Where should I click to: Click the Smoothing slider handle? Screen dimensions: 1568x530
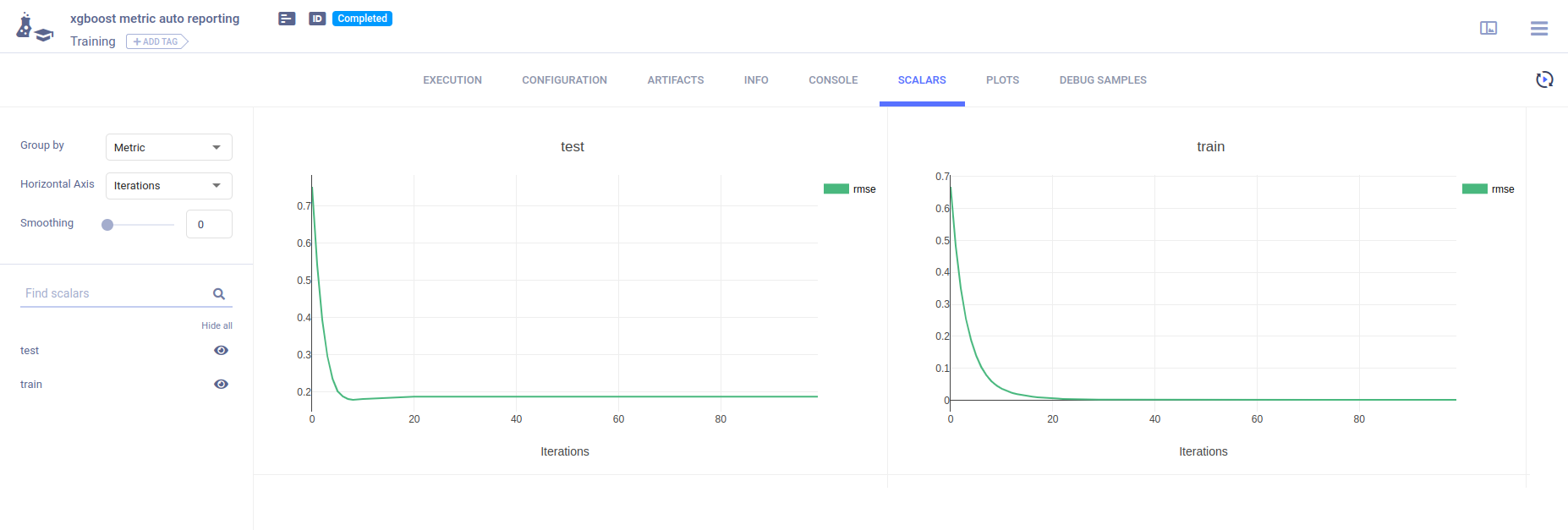[x=107, y=225]
